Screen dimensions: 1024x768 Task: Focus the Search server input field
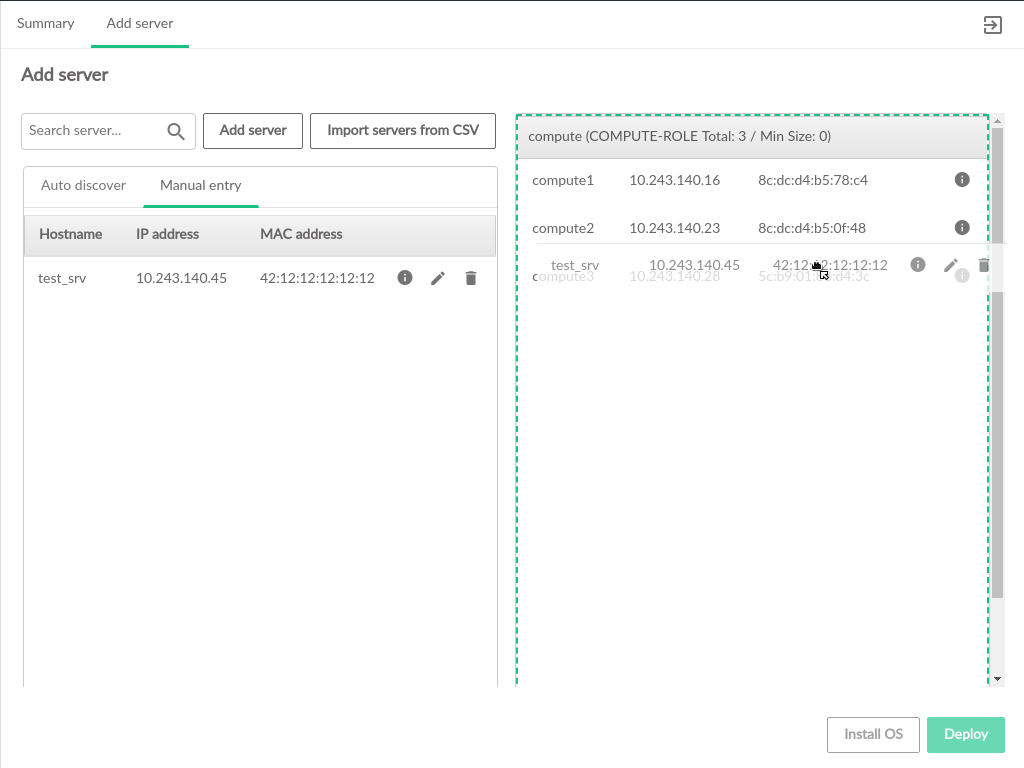click(90, 131)
